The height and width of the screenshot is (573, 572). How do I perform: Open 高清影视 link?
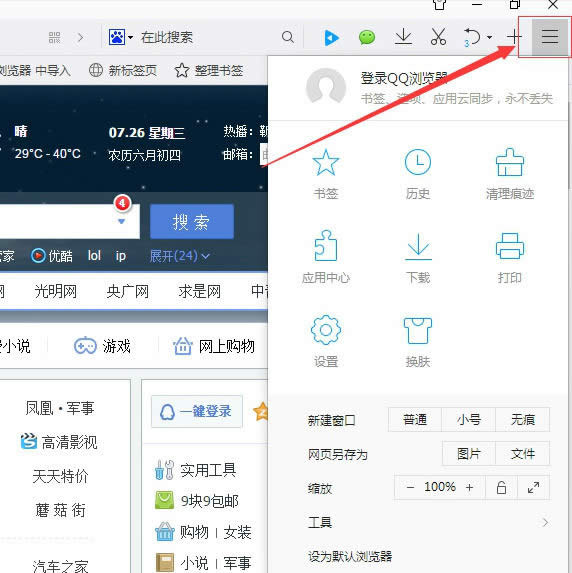(59, 442)
